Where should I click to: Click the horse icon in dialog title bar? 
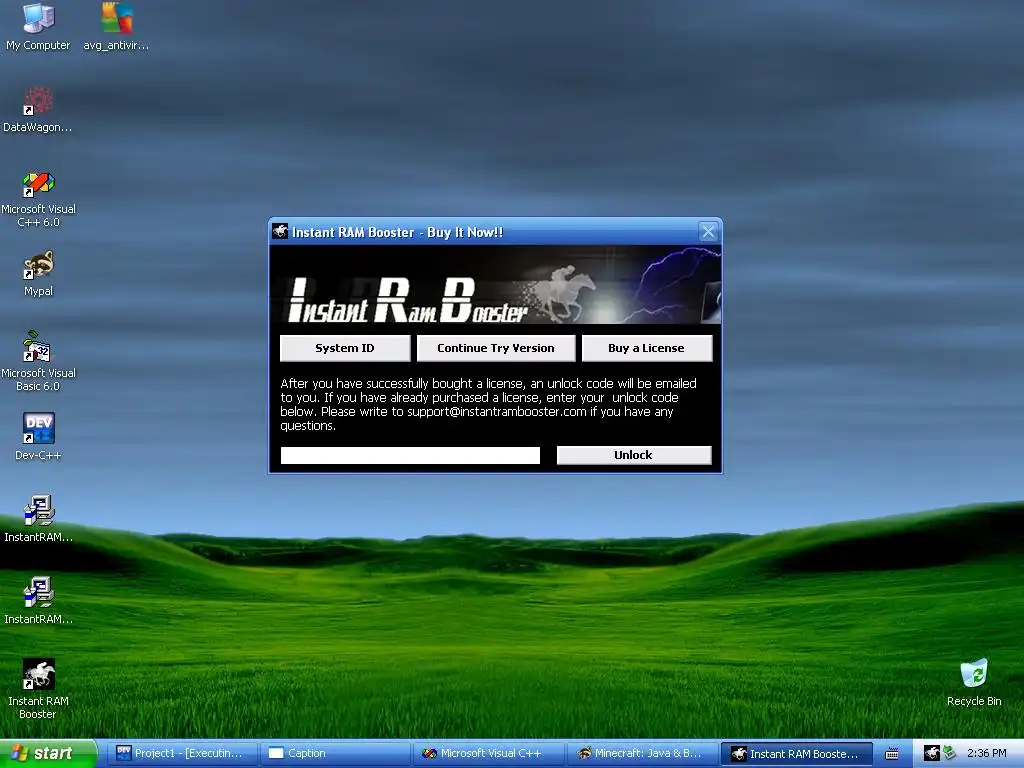[x=280, y=231]
